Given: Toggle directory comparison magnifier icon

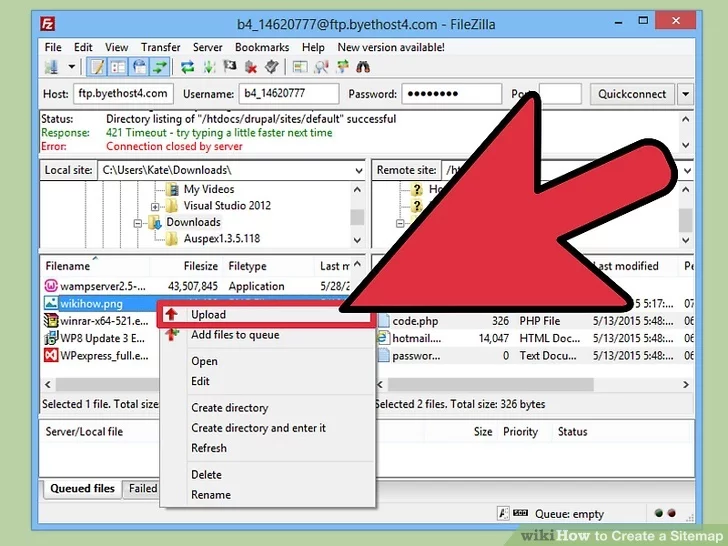Looking at the screenshot, I should (x=321, y=67).
